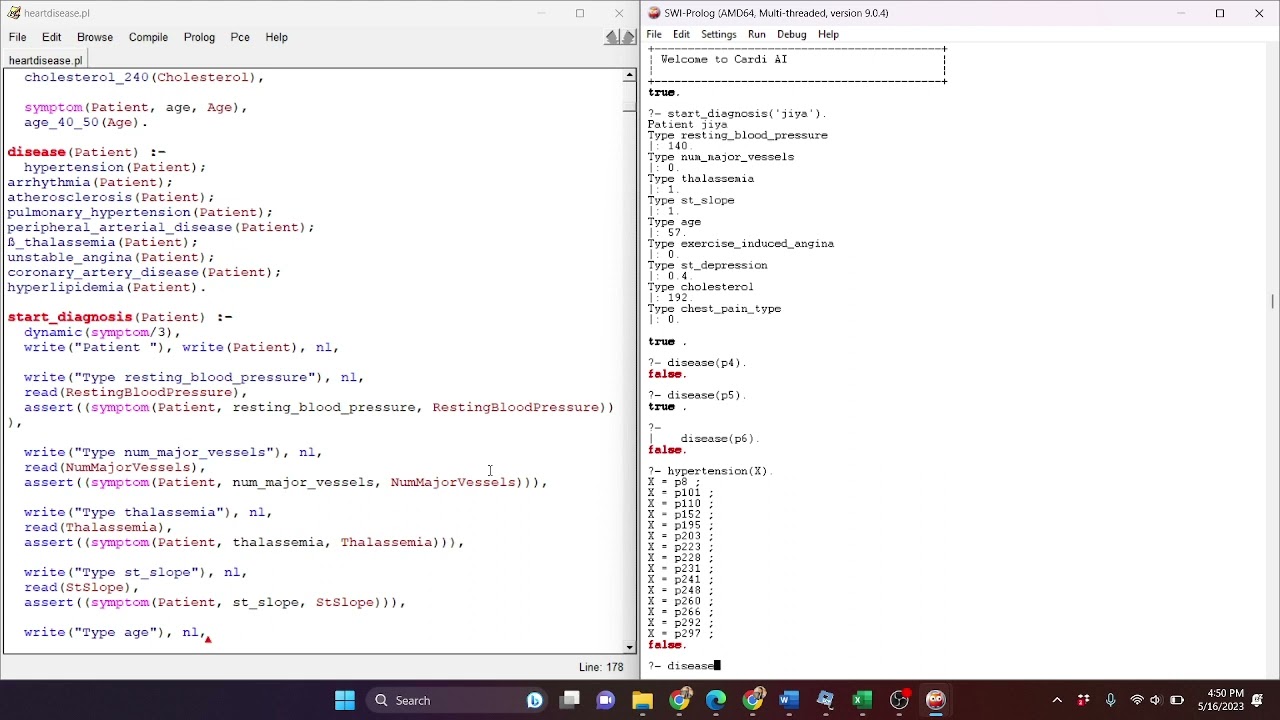
Task: Click 'peripheral_arterial_disease(Patient);' line in editor
Action: click(161, 227)
